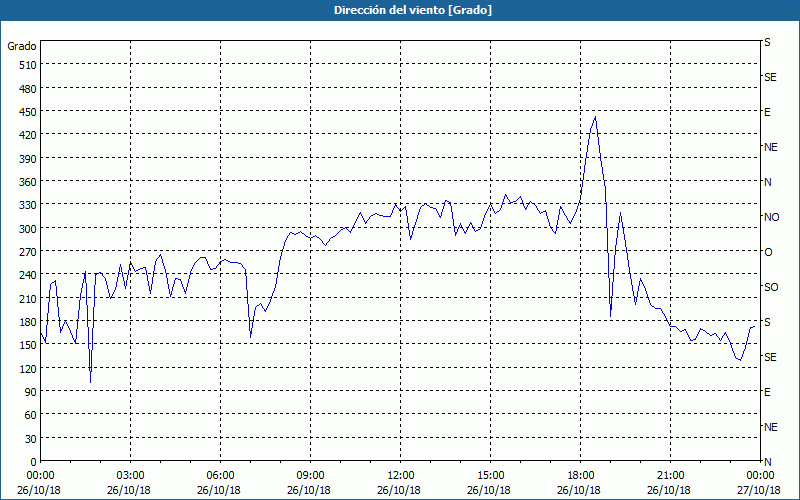800x500 pixels.
Task: Click the chart title 'Dirección del viento [Grado]'
Action: coord(413,10)
